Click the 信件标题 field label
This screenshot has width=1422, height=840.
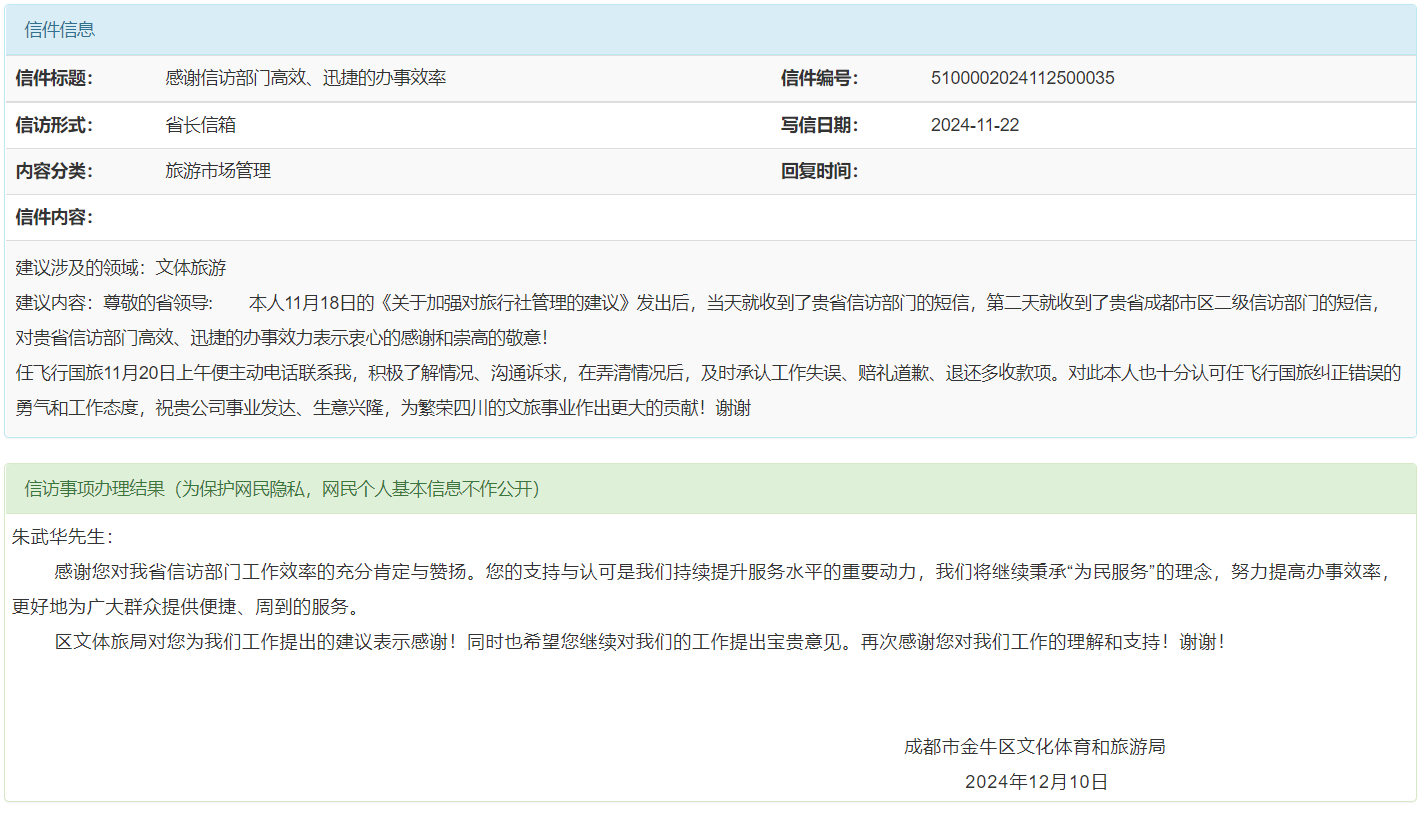[54, 78]
